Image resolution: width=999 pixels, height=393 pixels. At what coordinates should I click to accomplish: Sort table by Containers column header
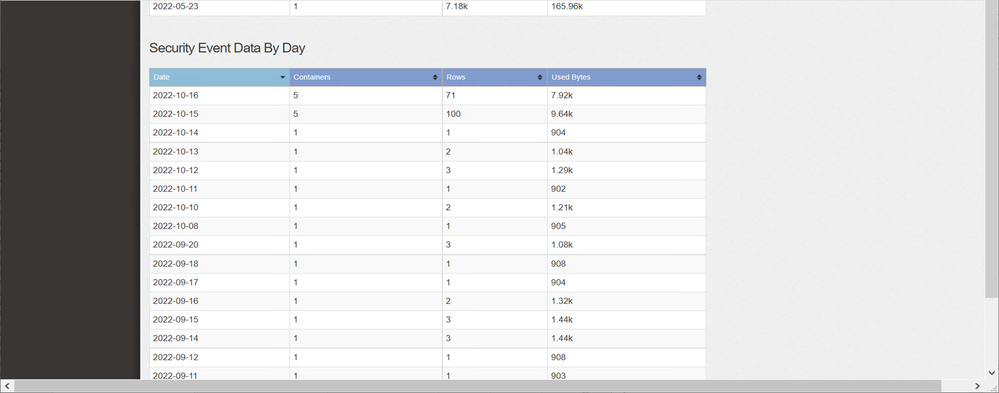pos(366,77)
